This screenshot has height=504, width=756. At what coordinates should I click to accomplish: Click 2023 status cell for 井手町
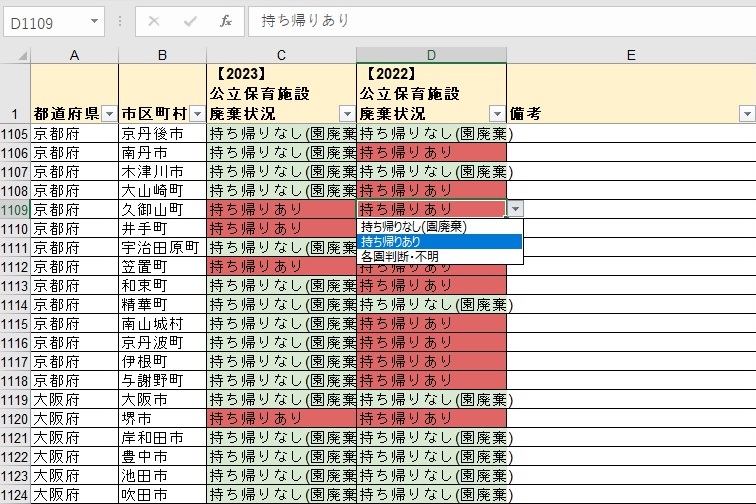tap(282, 229)
